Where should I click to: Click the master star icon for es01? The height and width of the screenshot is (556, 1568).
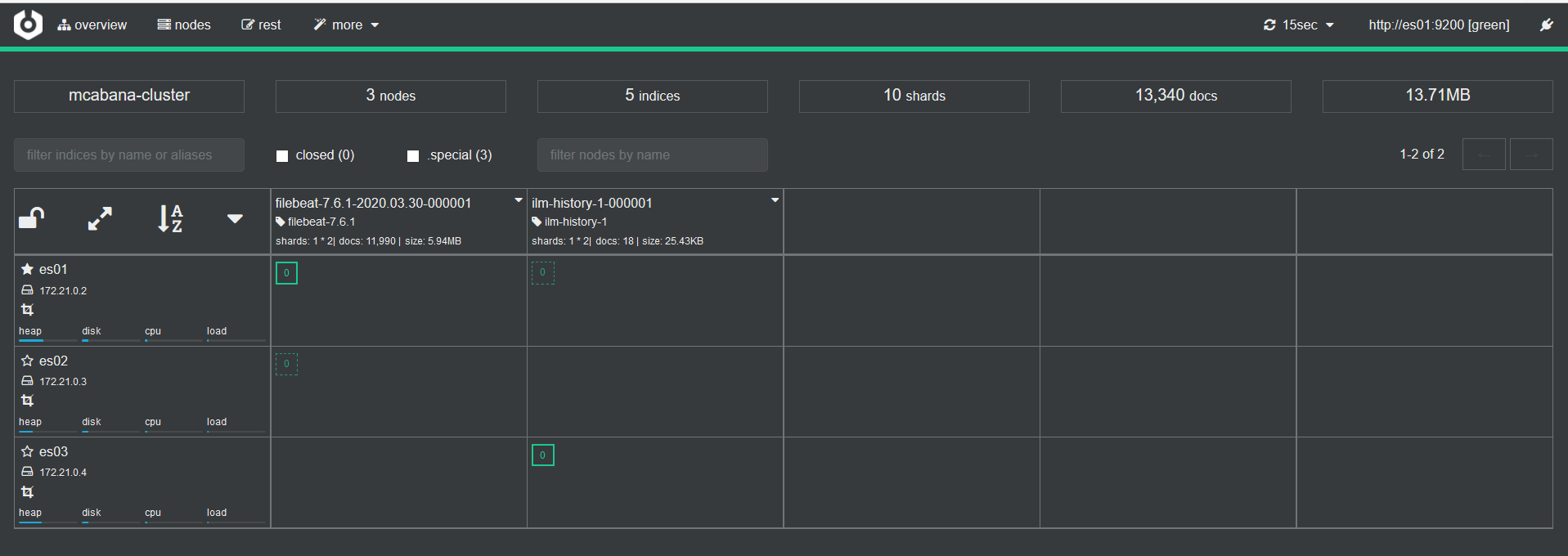point(27,269)
